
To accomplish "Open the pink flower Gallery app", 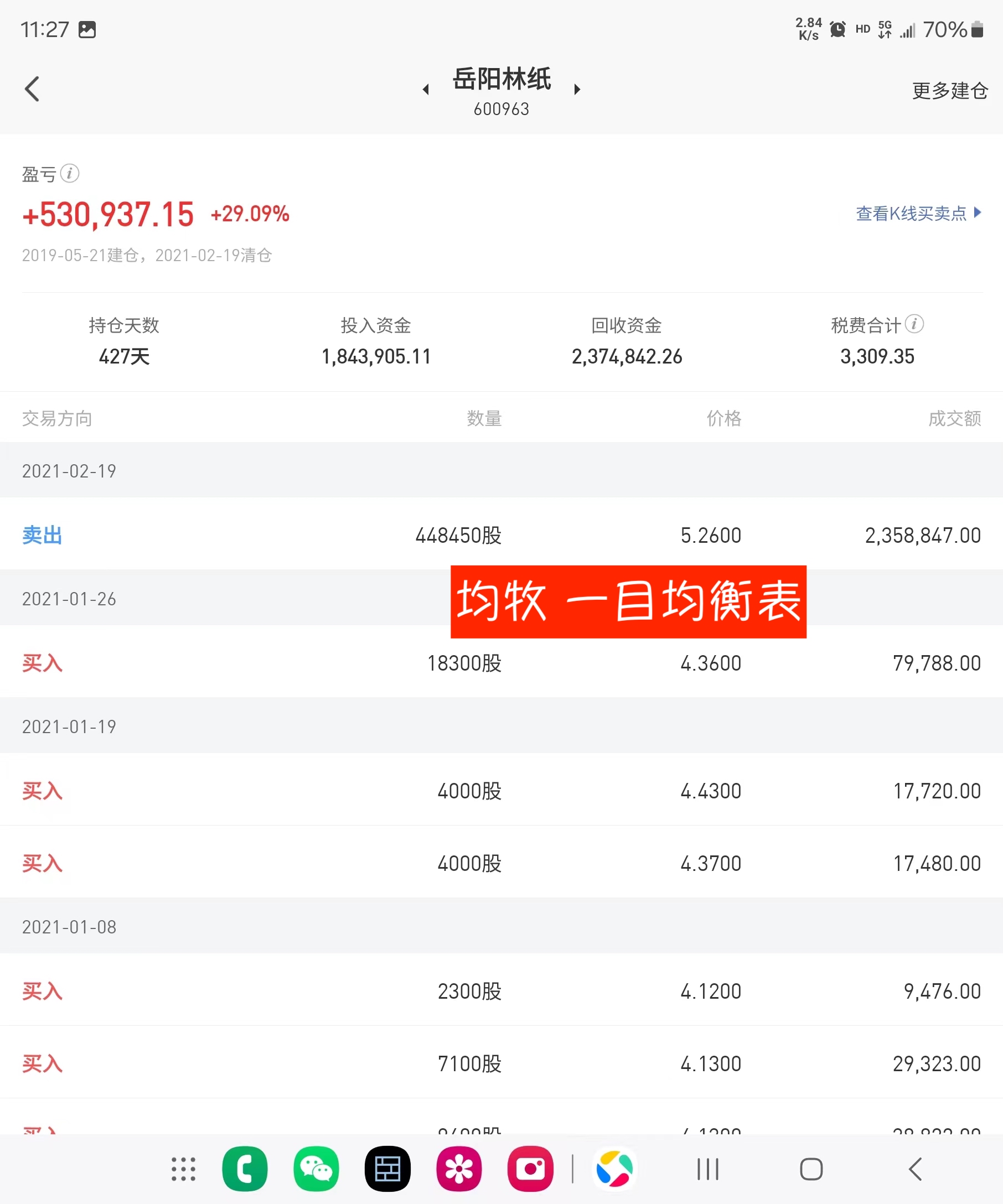I will pyautogui.click(x=459, y=1169).
